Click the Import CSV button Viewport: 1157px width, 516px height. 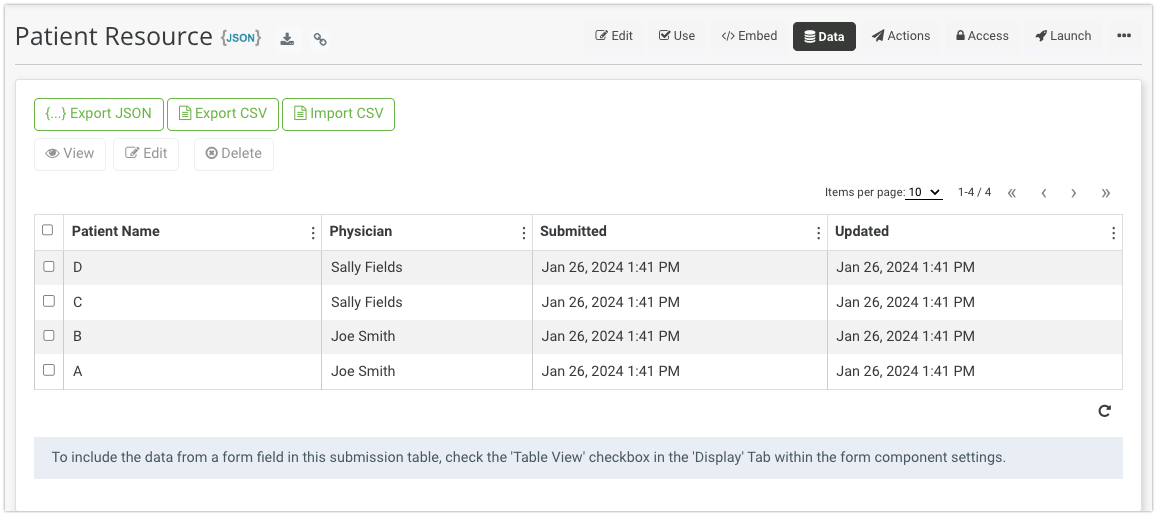[338, 114]
